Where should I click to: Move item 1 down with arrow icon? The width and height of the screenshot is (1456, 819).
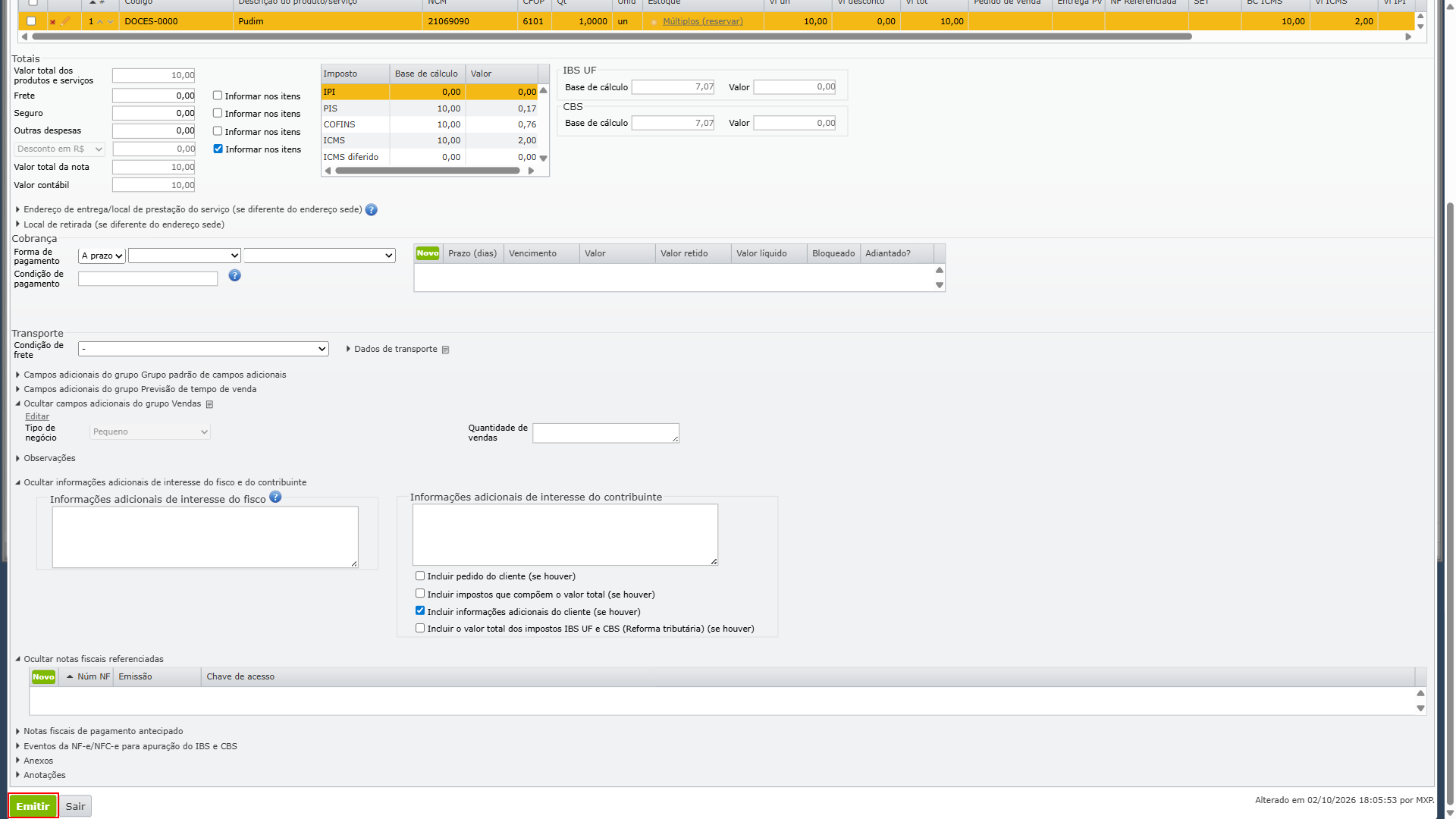pos(111,22)
